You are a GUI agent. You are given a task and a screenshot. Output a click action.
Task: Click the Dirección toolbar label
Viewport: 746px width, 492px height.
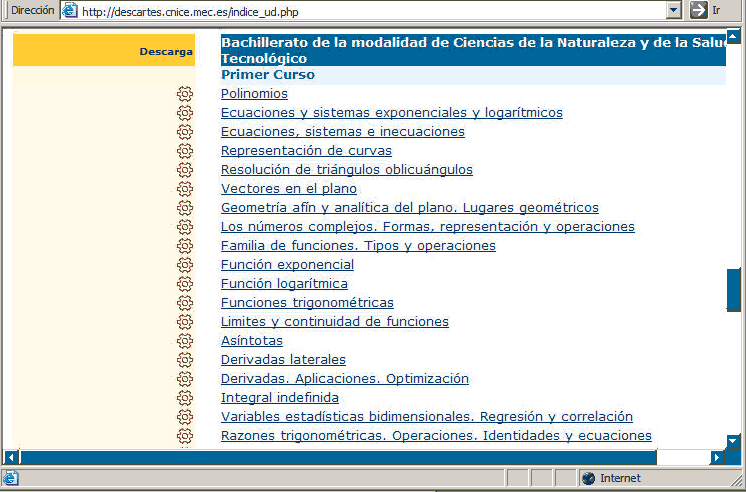coord(32,10)
